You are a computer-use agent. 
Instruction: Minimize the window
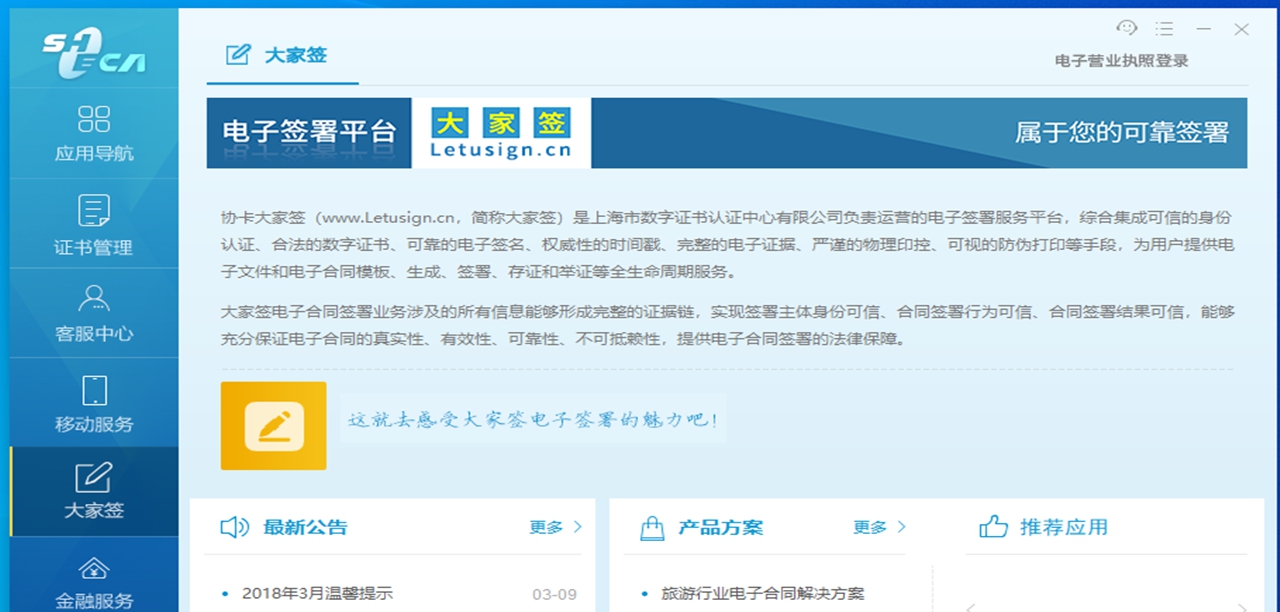click(1204, 29)
